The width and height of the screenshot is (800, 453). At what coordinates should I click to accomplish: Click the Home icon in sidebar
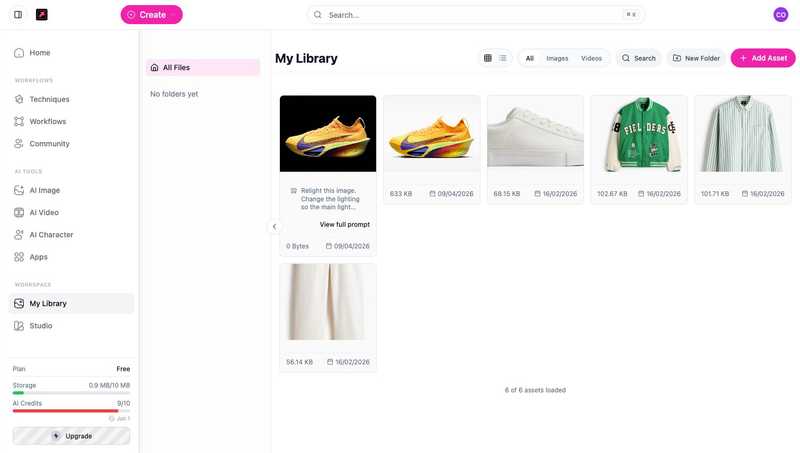click(x=19, y=53)
